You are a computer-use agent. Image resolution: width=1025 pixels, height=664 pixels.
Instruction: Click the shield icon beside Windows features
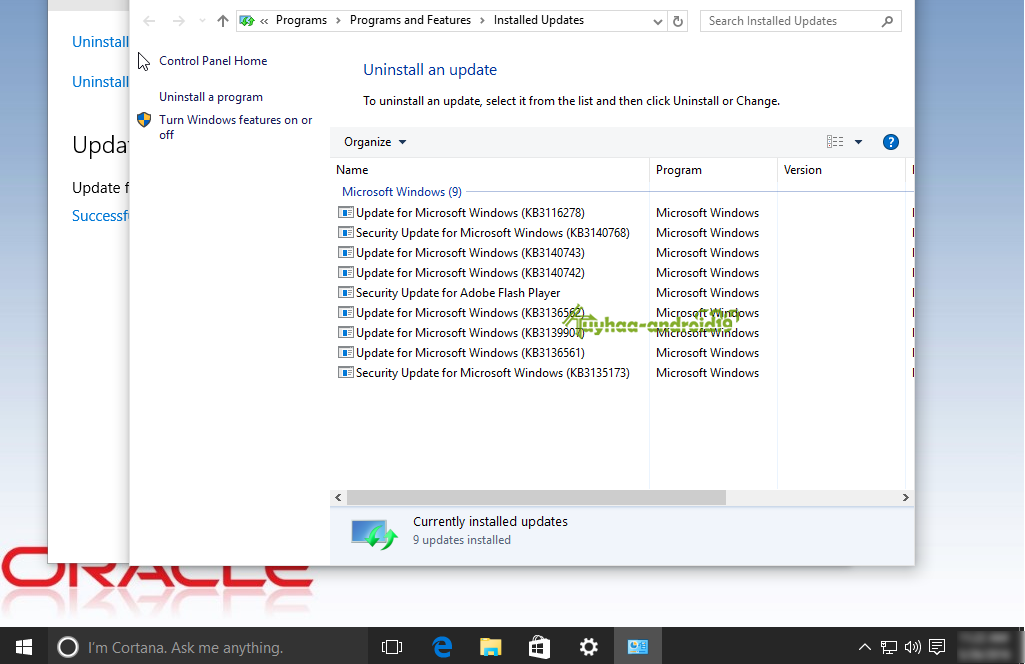(x=144, y=120)
